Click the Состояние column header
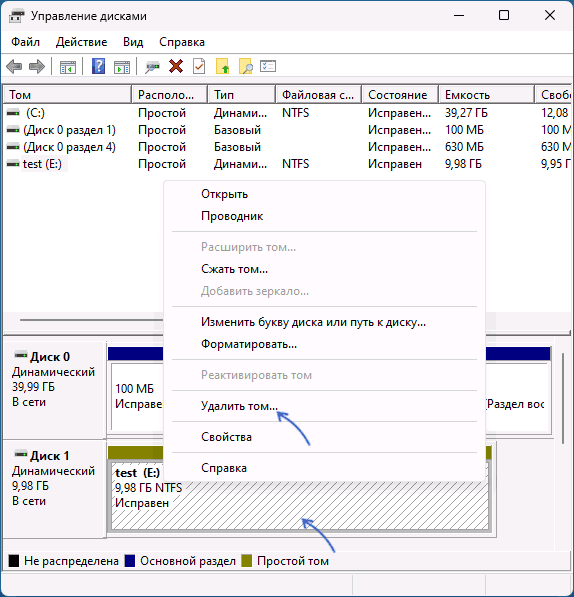This screenshot has height=597, width=574. [x=400, y=94]
